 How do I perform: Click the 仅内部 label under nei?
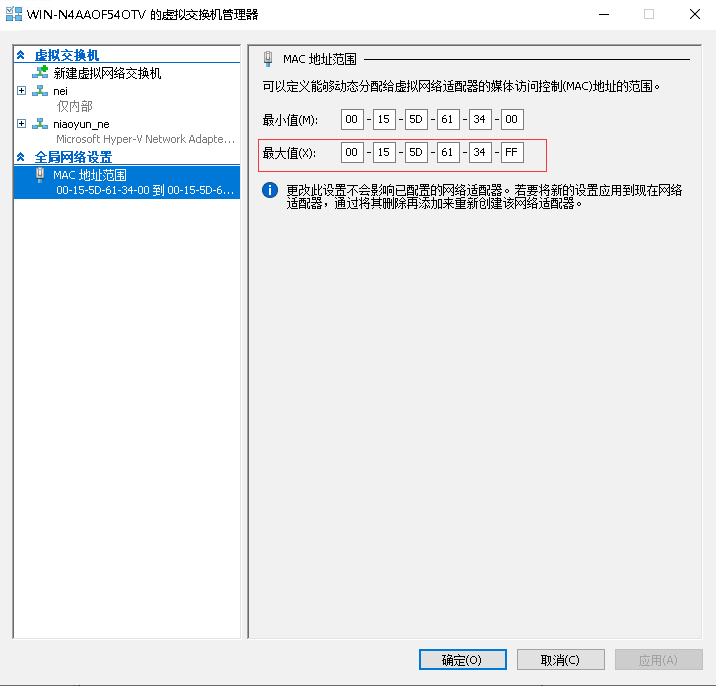(x=74, y=106)
